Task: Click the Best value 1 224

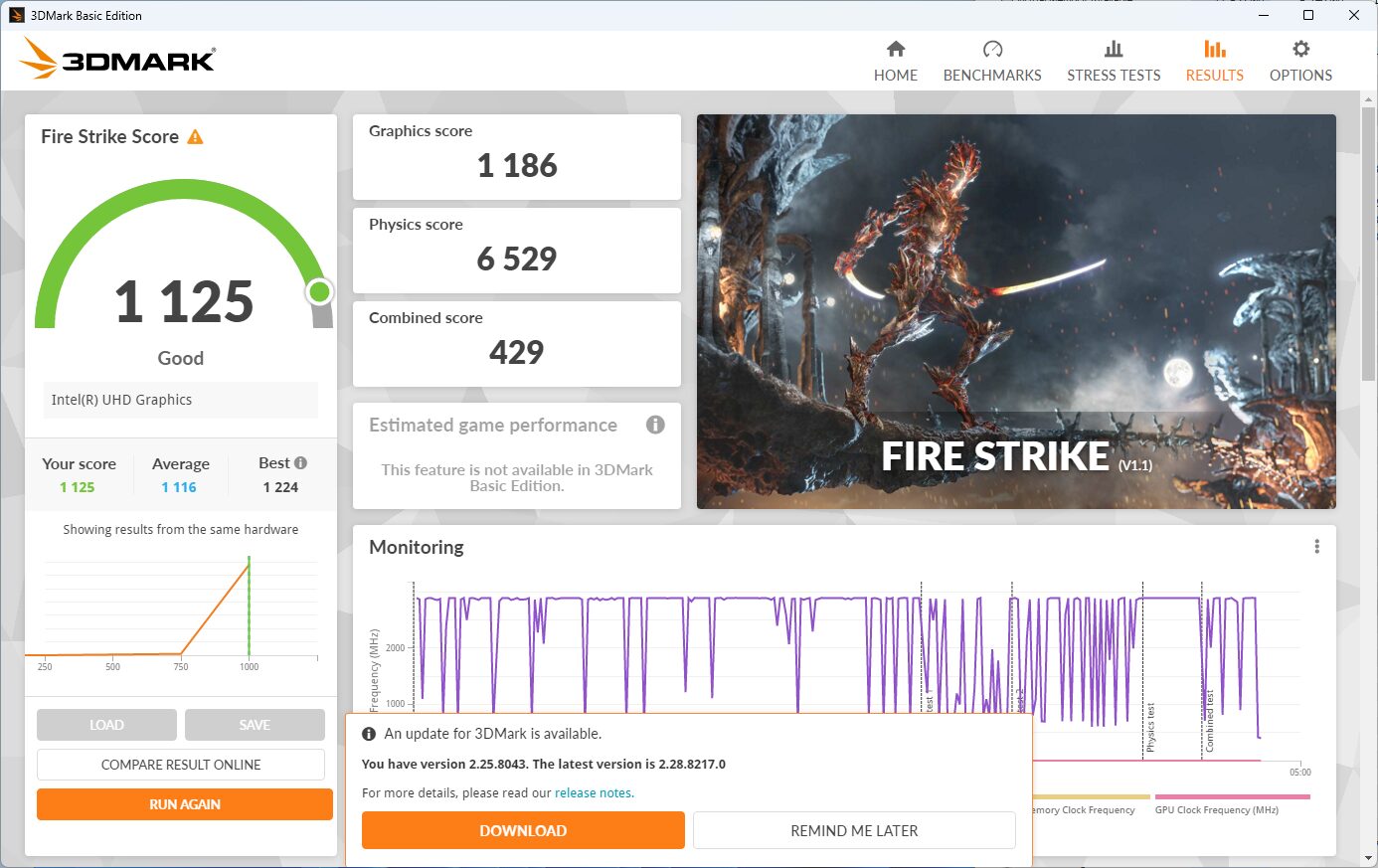Action: 280,487
